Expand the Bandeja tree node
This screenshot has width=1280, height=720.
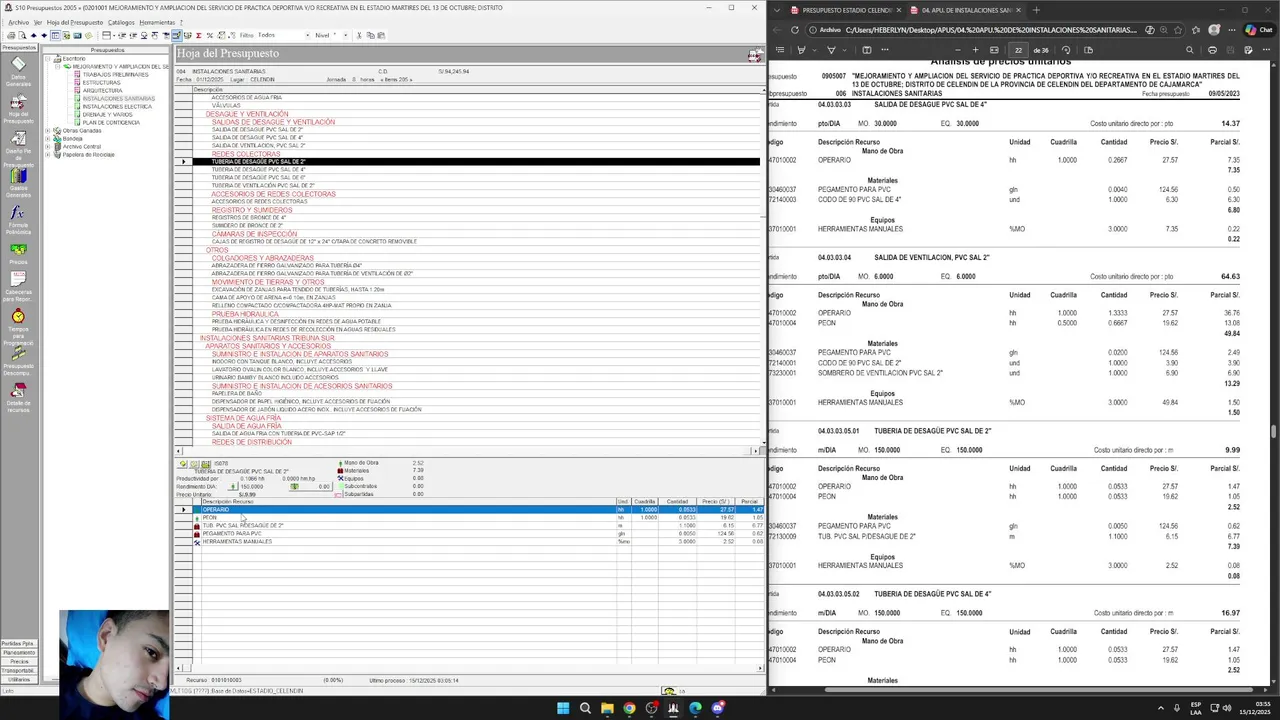(47, 139)
